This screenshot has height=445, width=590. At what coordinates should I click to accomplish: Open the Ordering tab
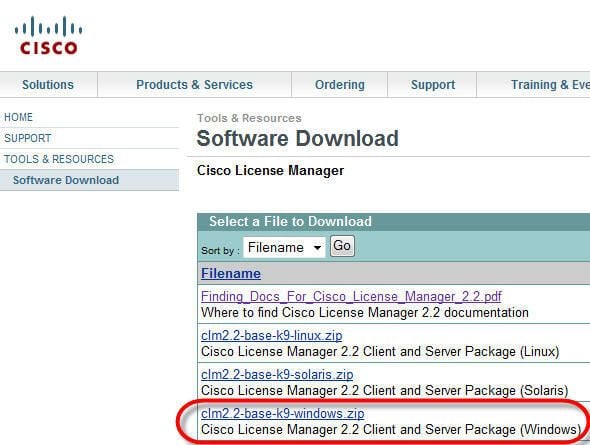tap(339, 85)
